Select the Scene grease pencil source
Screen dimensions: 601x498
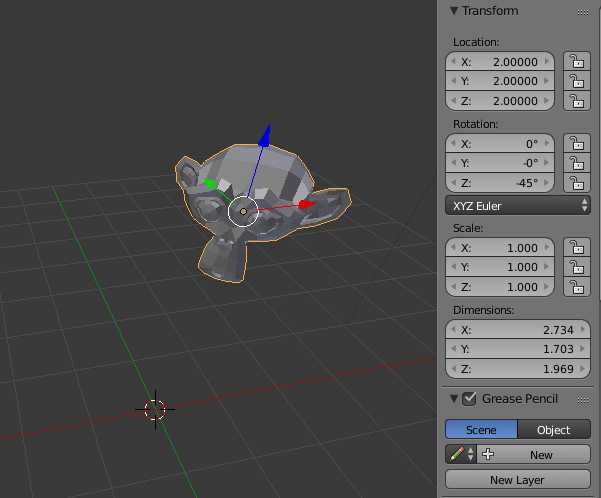(481, 430)
